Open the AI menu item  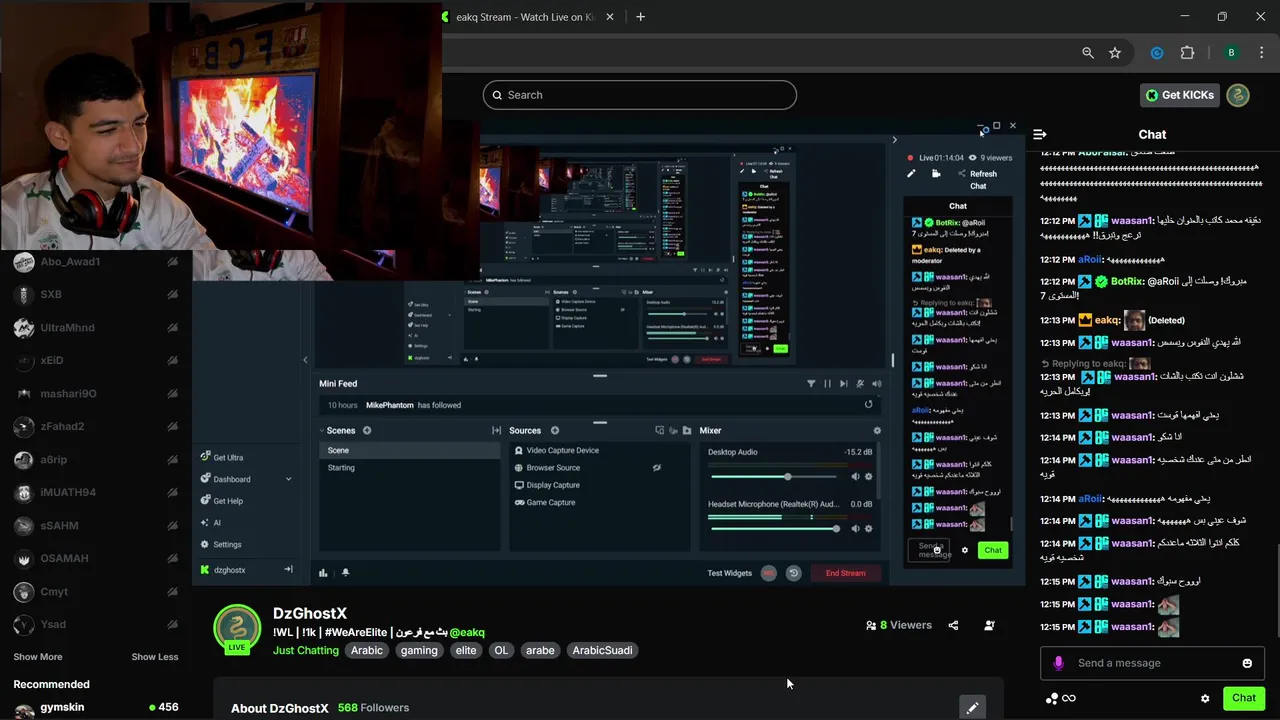211,522
